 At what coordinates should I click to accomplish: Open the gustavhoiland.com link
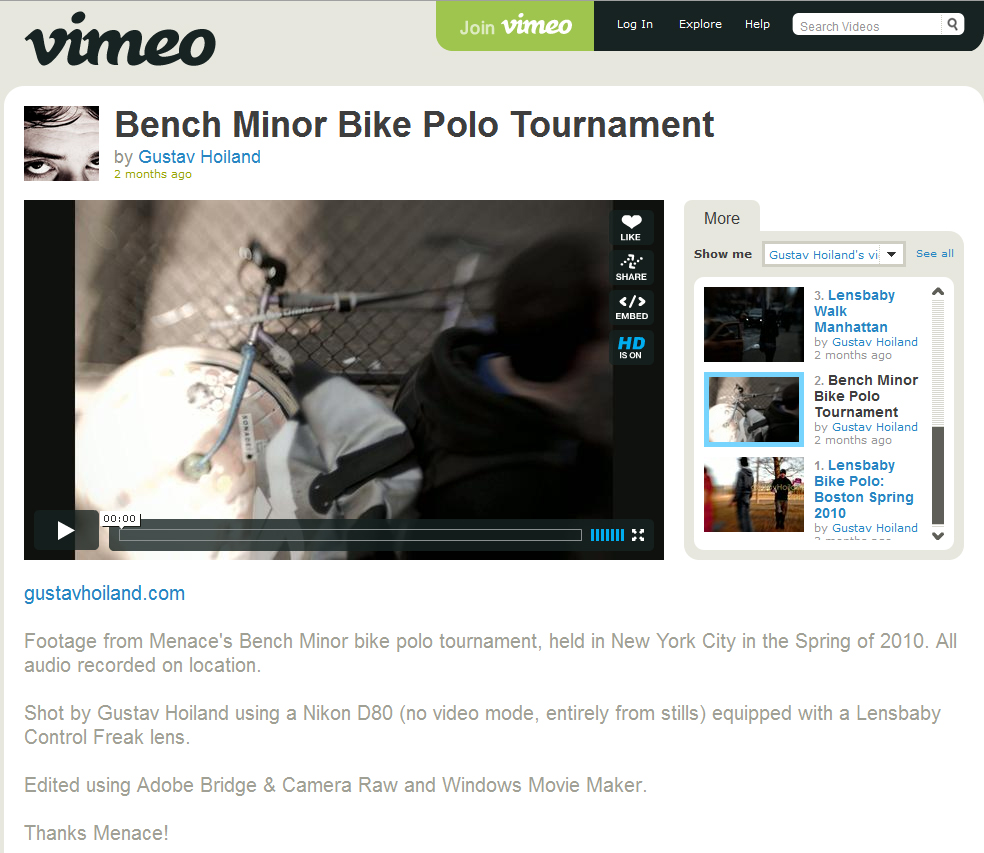pyautogui.click(x=104, y=593)
